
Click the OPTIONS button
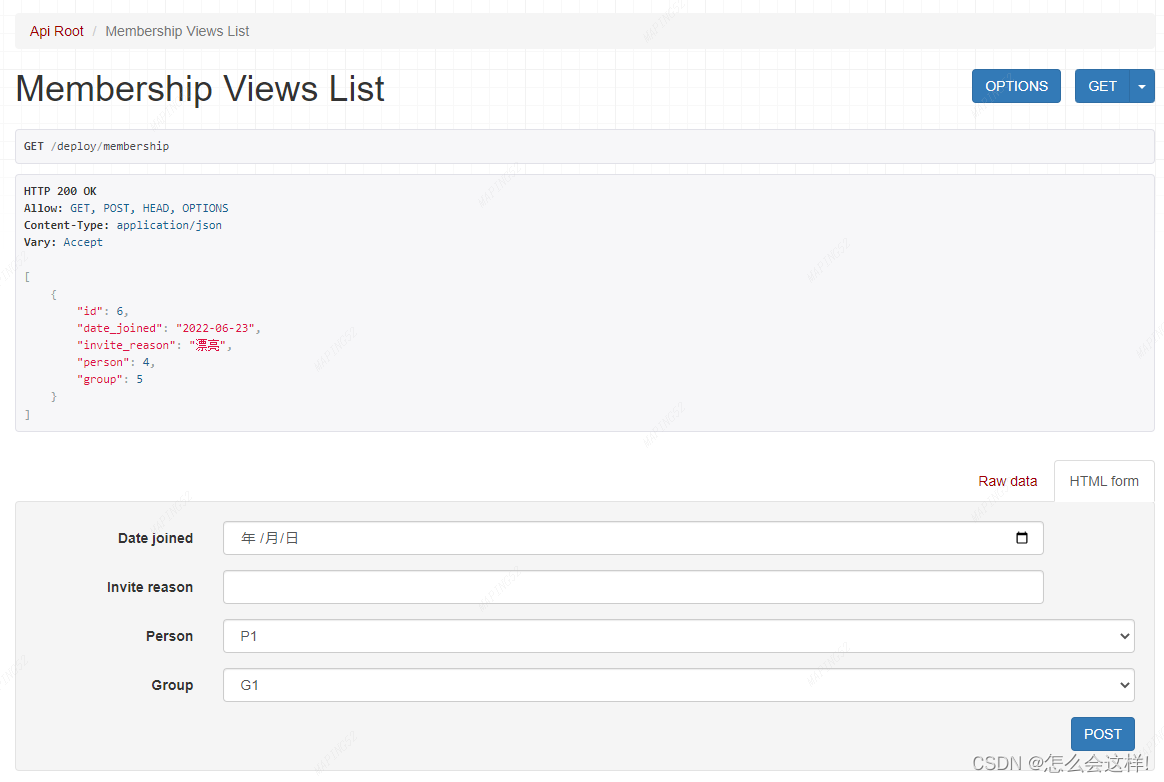point(1016,86)
